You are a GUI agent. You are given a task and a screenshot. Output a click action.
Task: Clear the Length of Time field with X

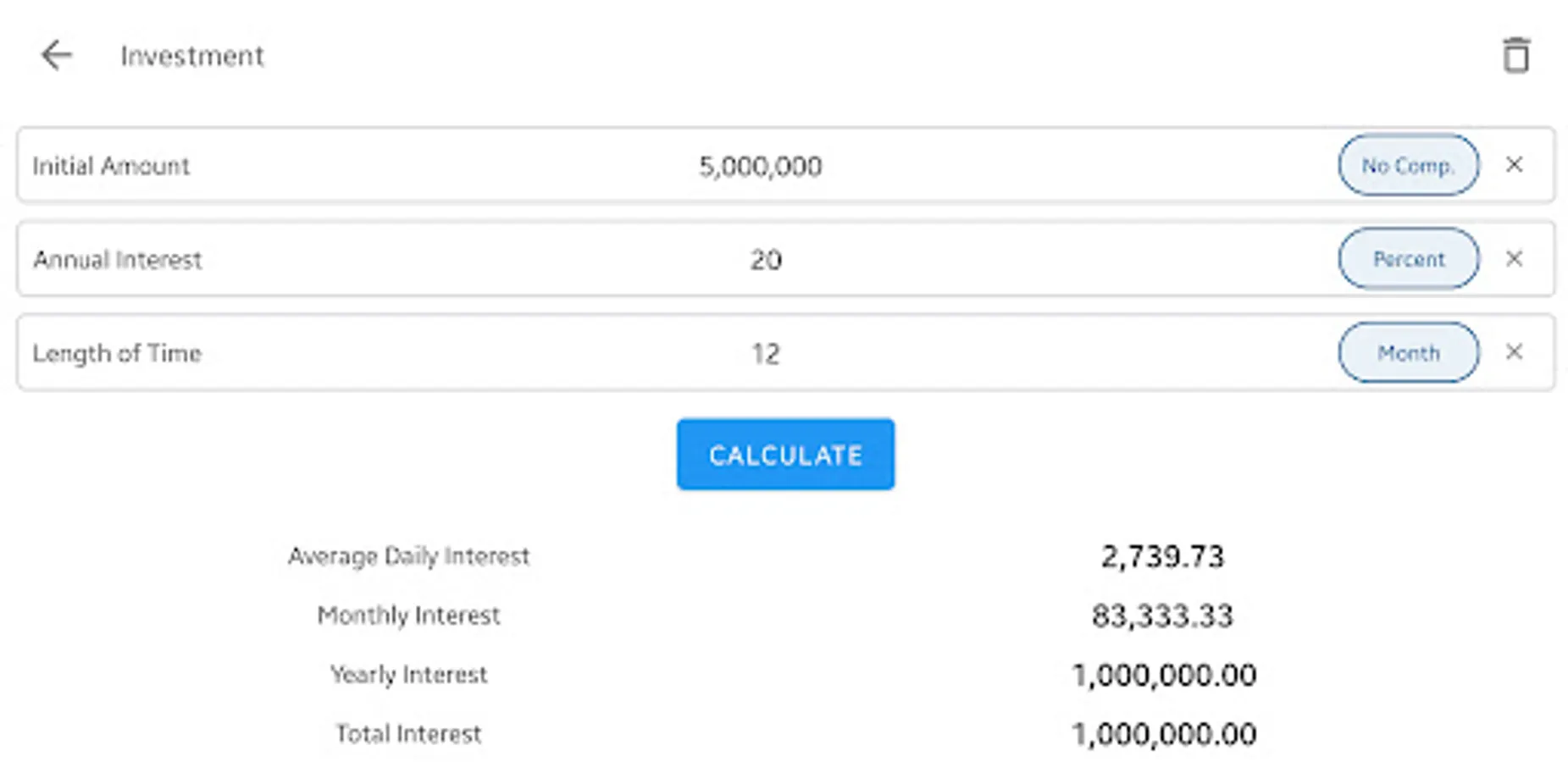pos(1514,352)
